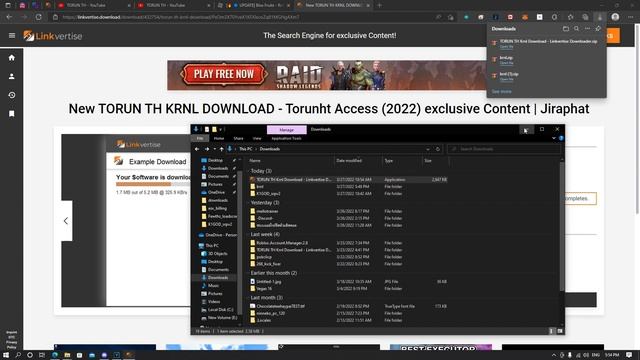Image resolution: width=640 pixels, height=360 pixels.
Task: Go forward in File Explorer
Action: [207, 149]
